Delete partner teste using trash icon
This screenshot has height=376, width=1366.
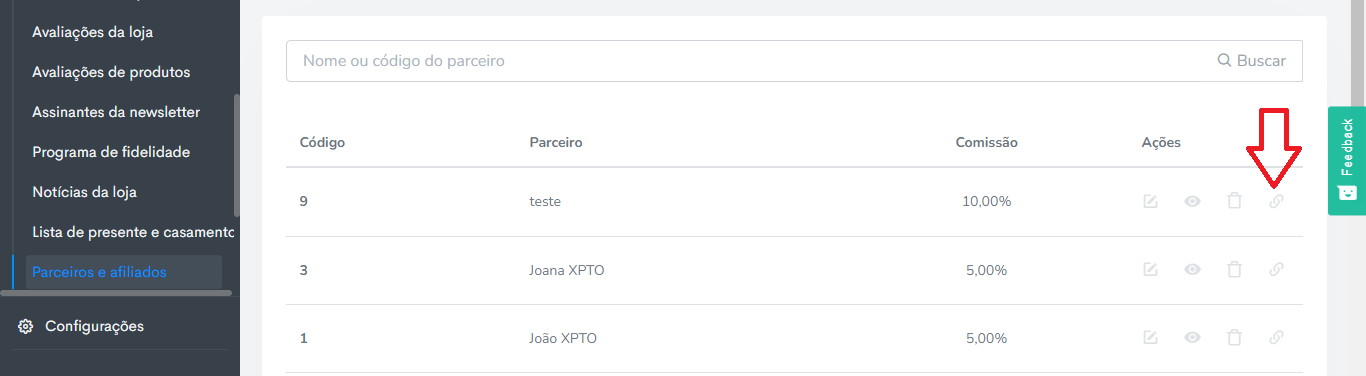(x=1234, y=201)
